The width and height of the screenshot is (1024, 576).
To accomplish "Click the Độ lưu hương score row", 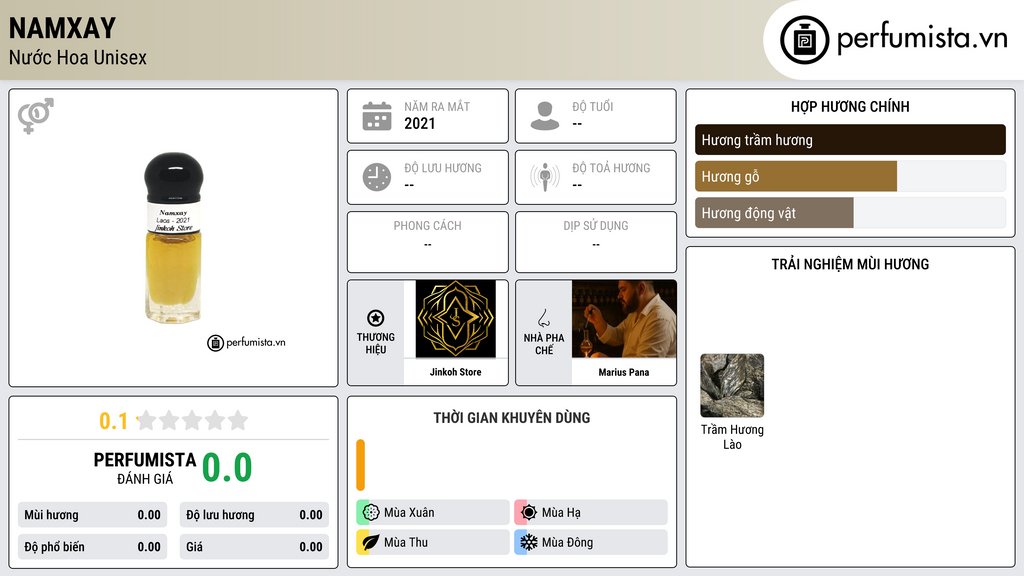I will (x=254, y=515).
